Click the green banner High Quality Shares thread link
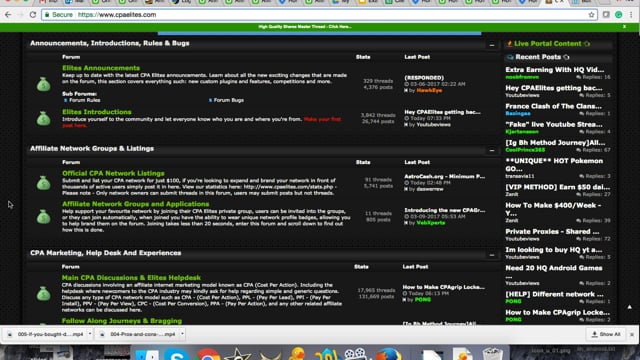Image resolution: width=640 pixels, height=360 pixels. (305, 27)
